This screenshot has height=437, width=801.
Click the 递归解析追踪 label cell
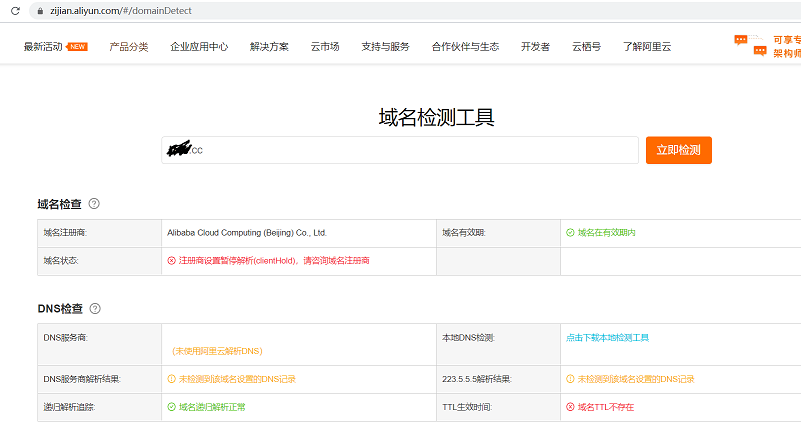pos(100,407)
